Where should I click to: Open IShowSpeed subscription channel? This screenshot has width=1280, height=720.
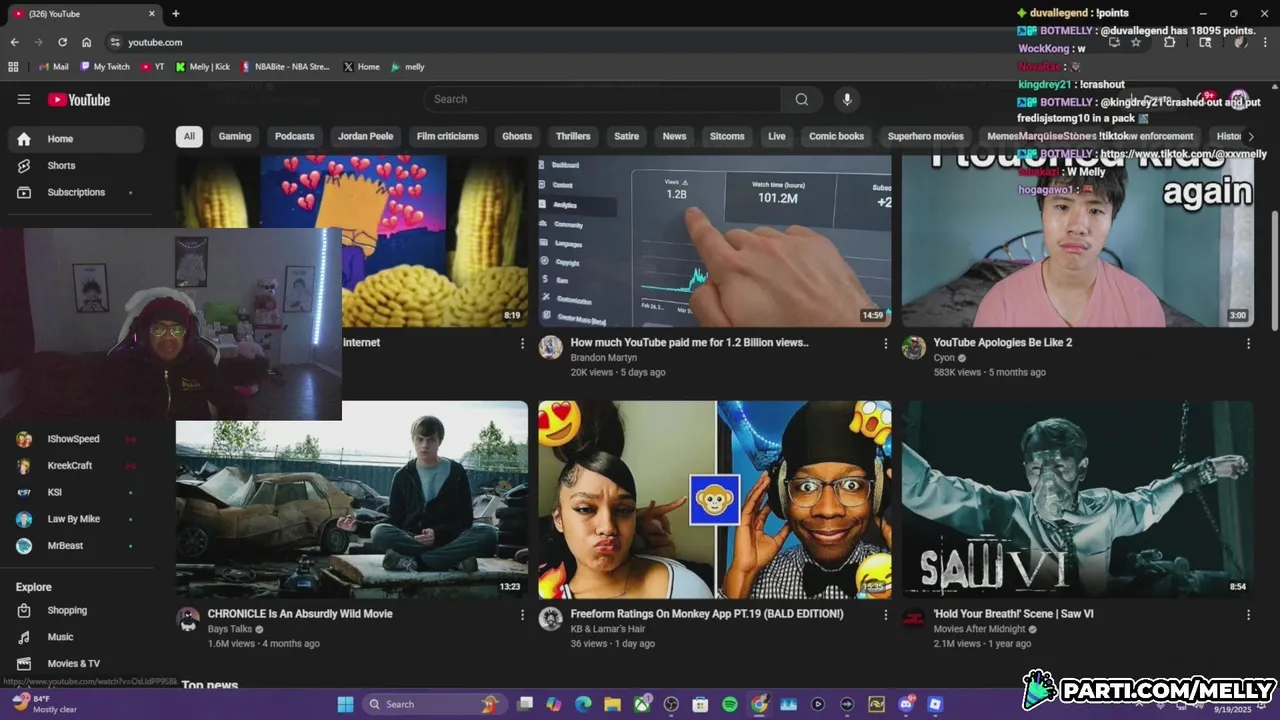[76, 439]
